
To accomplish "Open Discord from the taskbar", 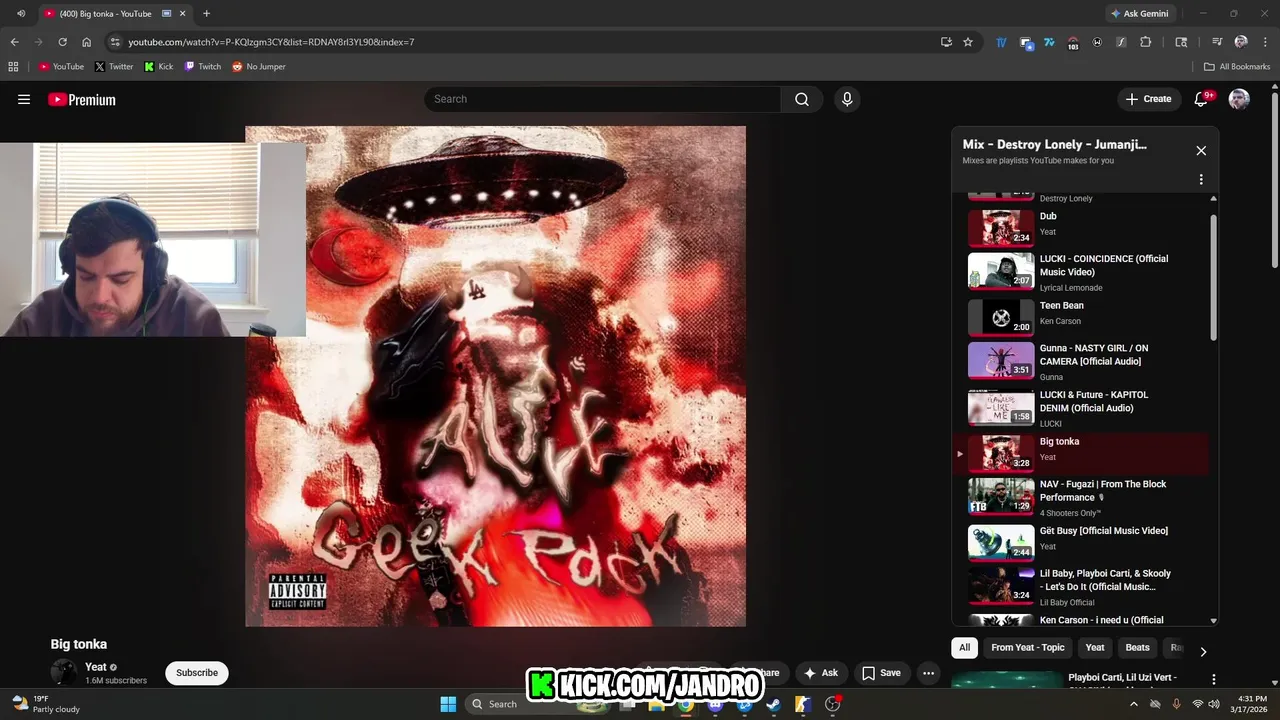I will click(715, 704).
